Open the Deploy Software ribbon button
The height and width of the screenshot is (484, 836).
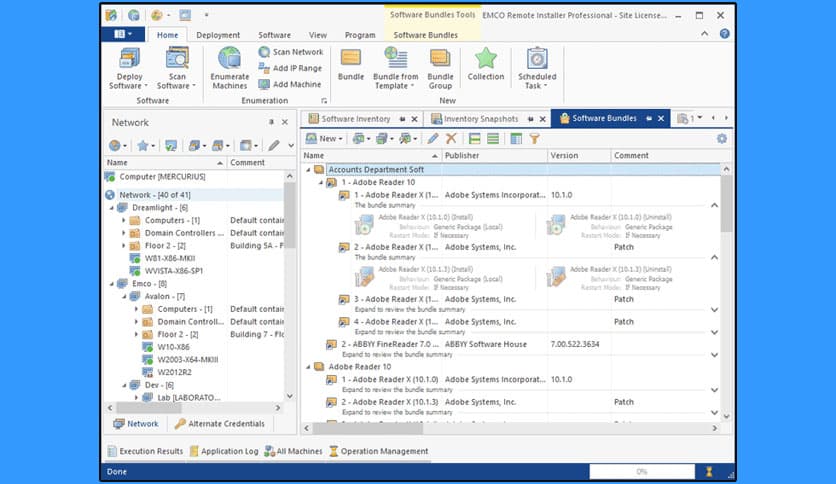coord(129,68)
